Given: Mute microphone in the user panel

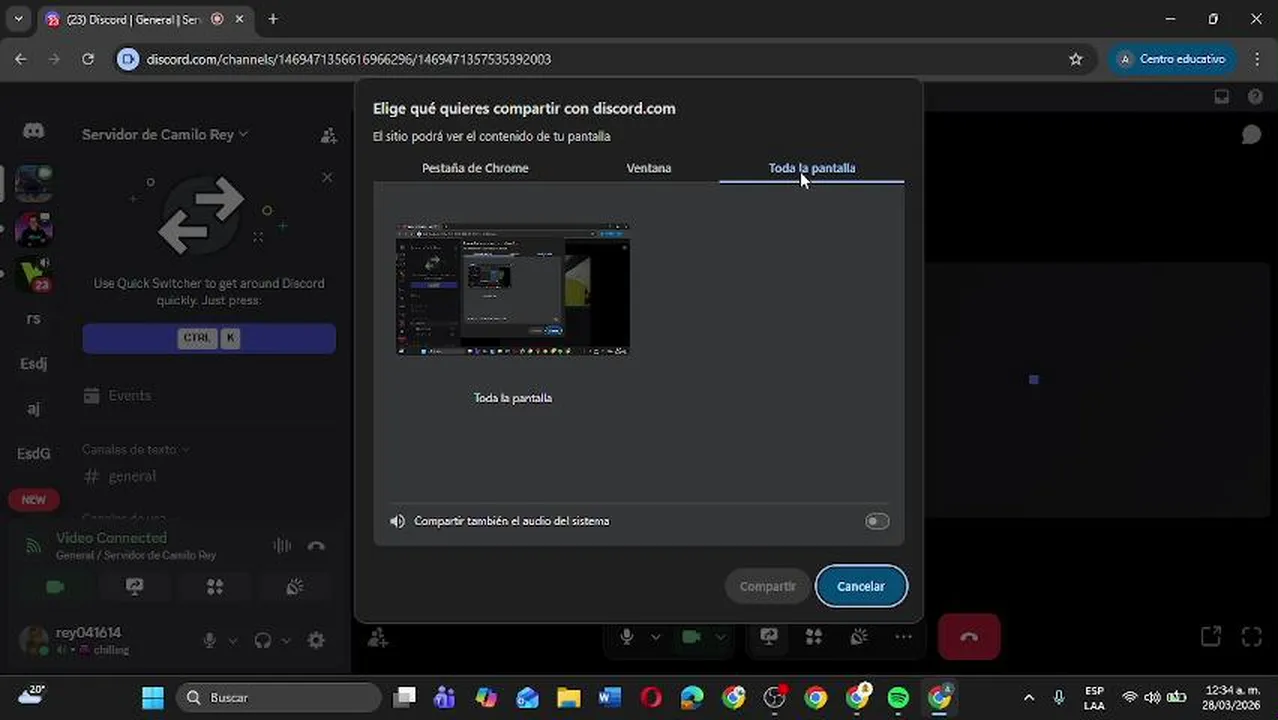Looking at the screenshot, I should (x=210, y=640).
